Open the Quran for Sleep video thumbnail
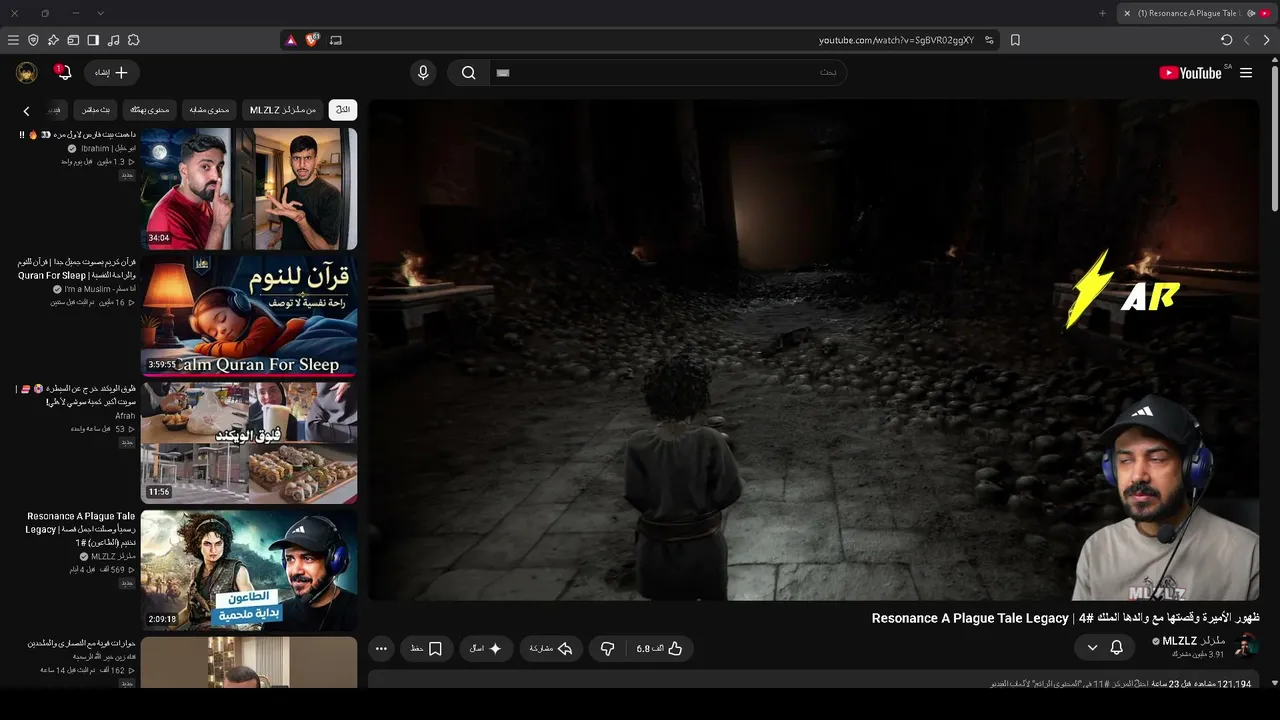Viewport: 1280px width, 720px height. point(249,316)
